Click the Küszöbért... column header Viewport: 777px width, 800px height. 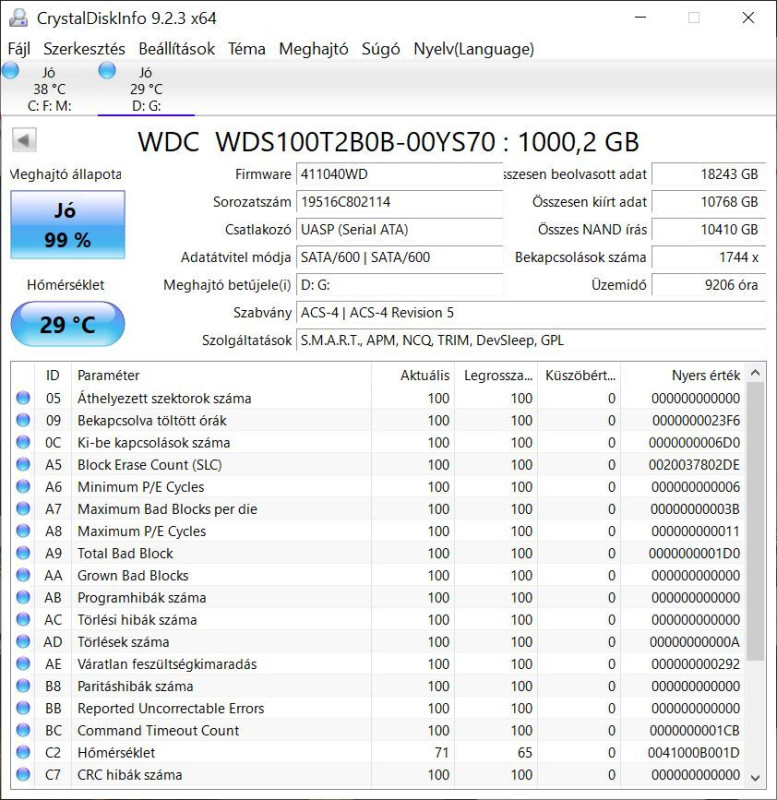click(580, 376)
